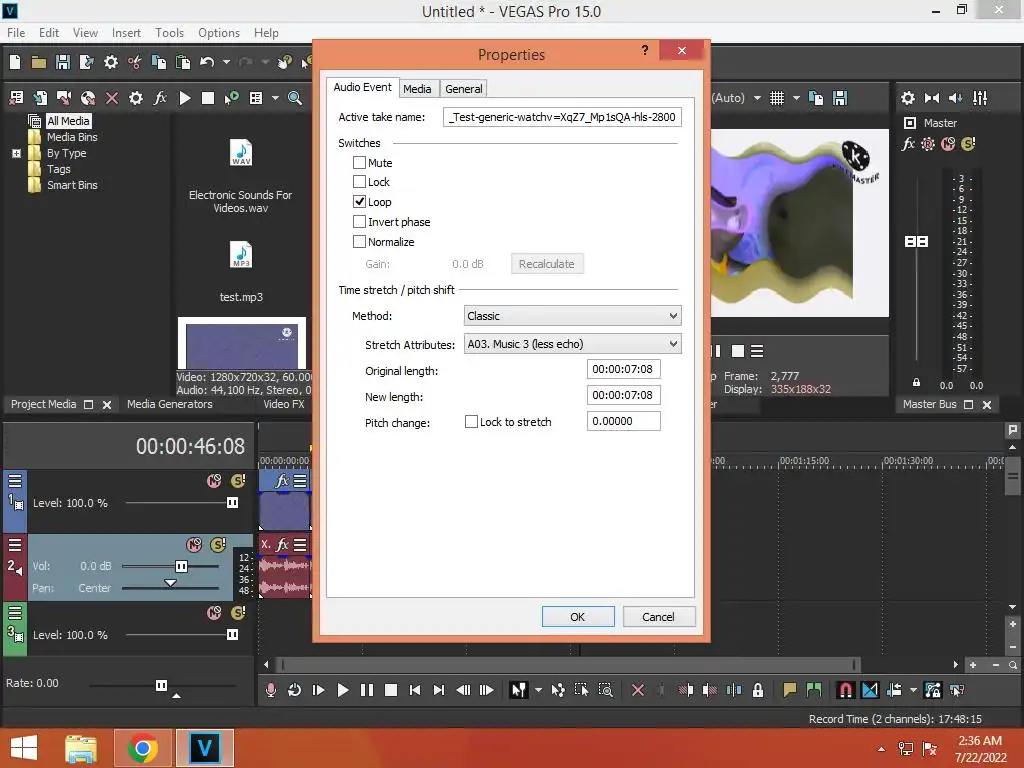Open Stretch Attributes dropdown
1024x768 pixels.
pyautogui.click(x=573, y=344)
